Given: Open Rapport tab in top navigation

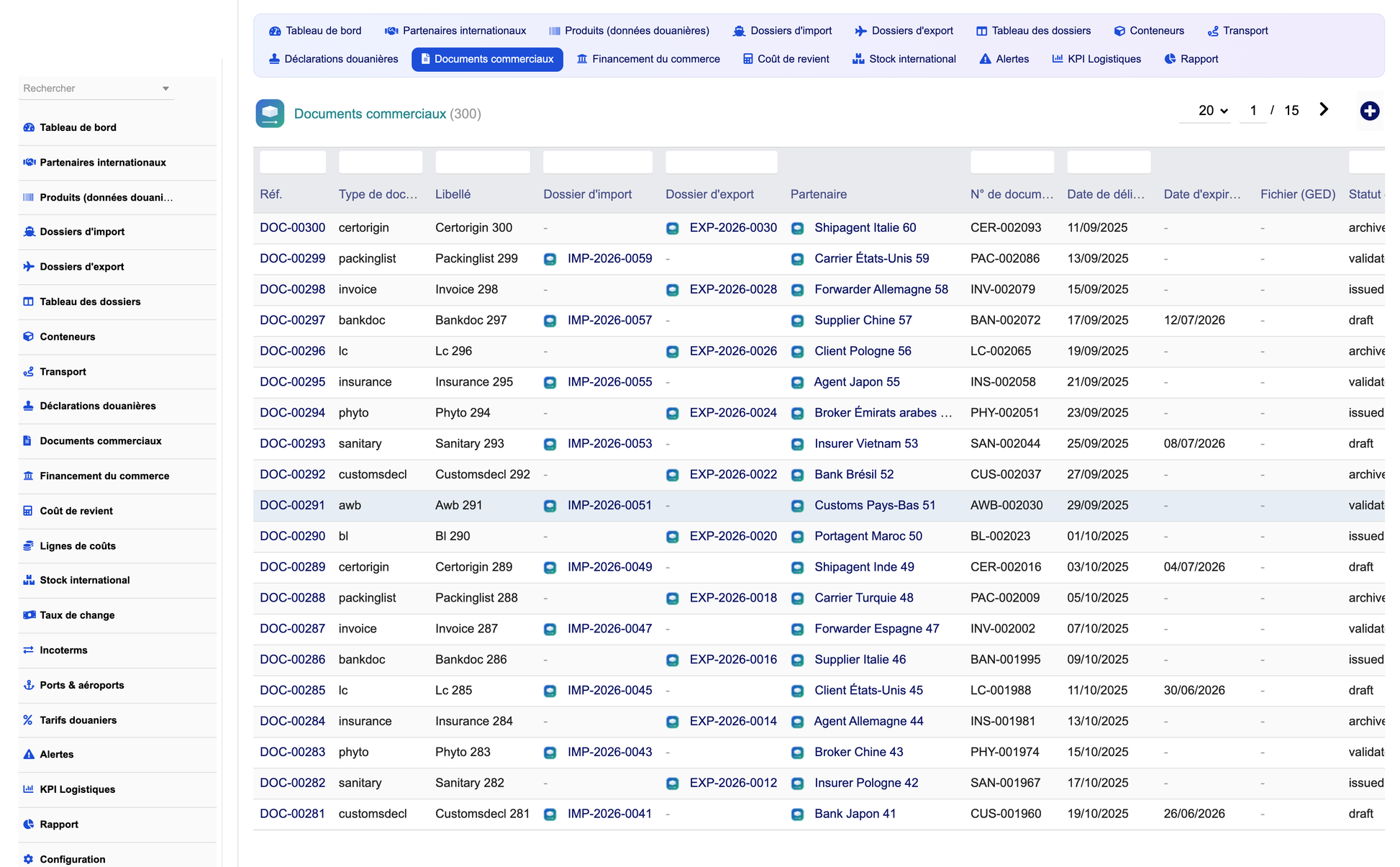Looking at the screenshot, I should [x=1191, y=59].
